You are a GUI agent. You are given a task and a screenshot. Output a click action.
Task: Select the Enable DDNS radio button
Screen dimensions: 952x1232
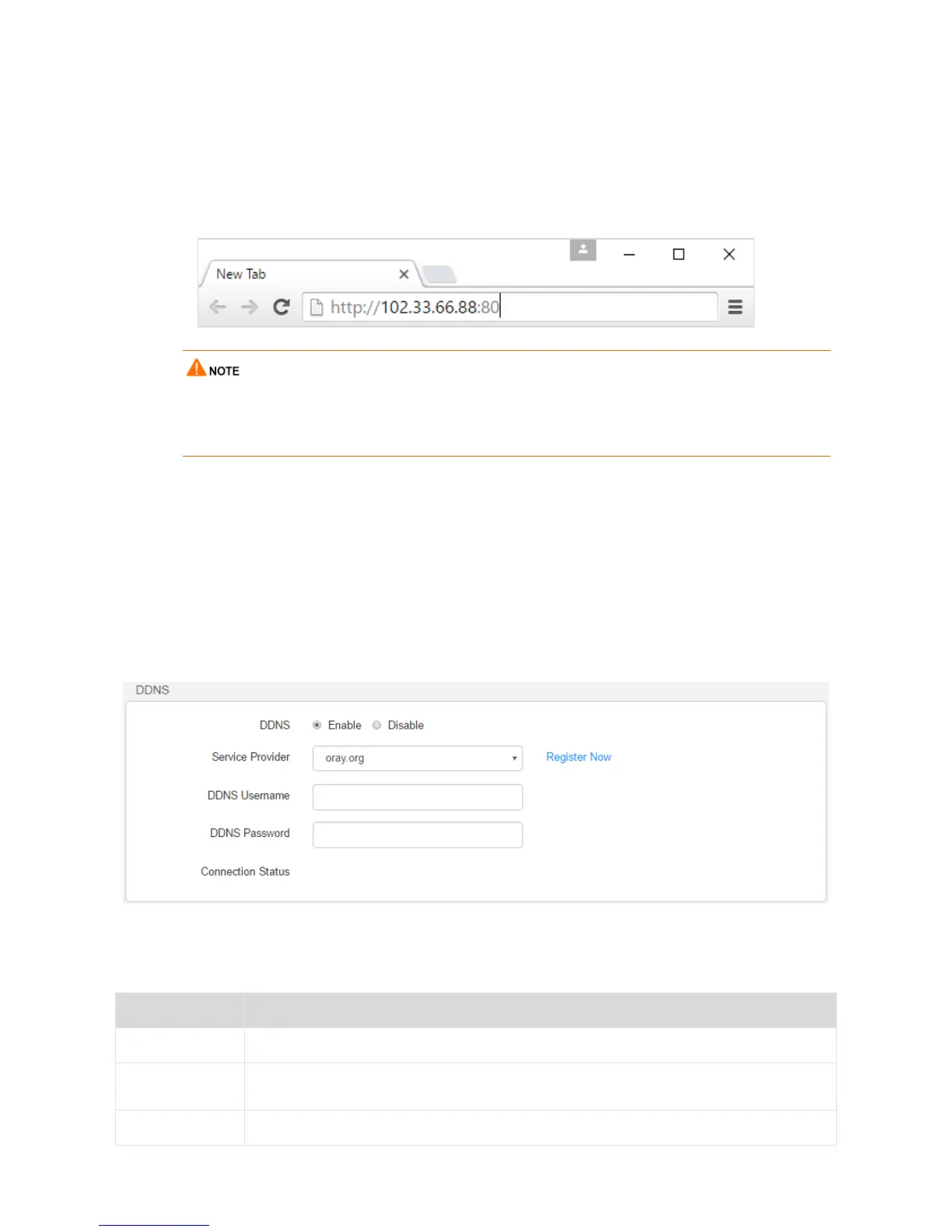[317, 725]
